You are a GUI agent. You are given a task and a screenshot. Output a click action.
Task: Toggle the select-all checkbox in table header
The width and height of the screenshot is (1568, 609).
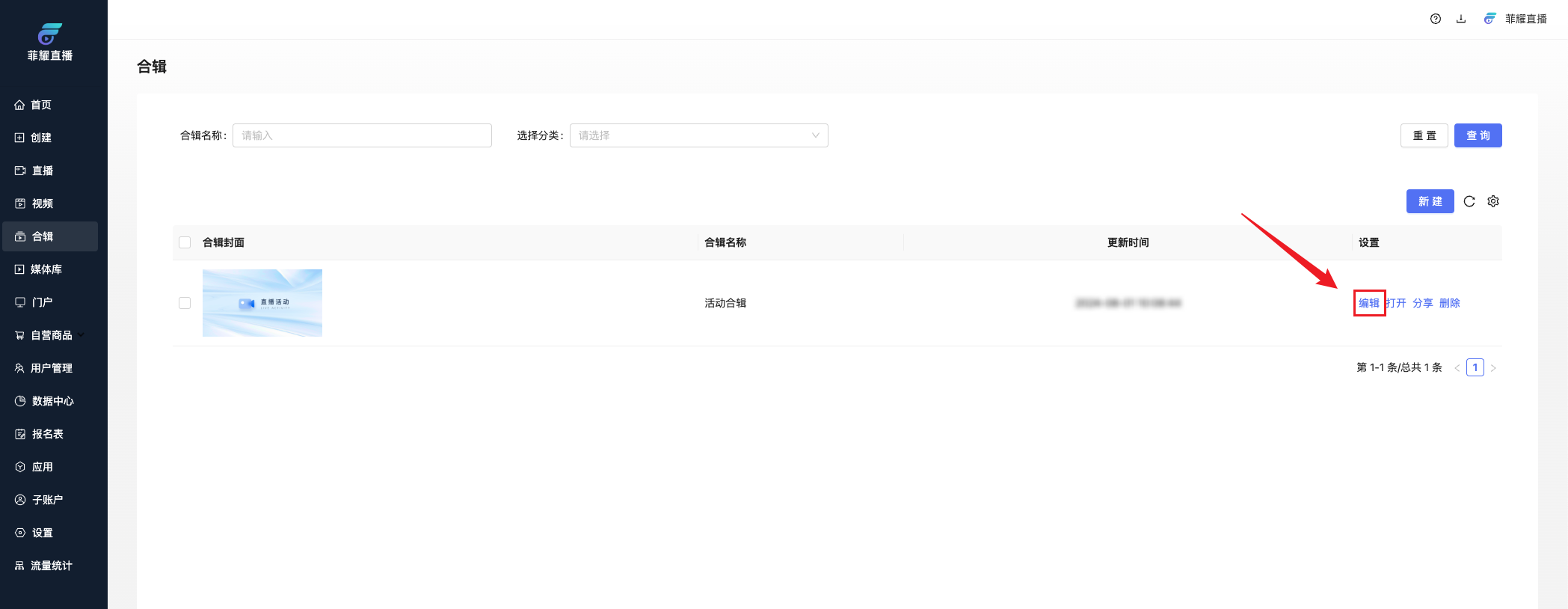185,242
